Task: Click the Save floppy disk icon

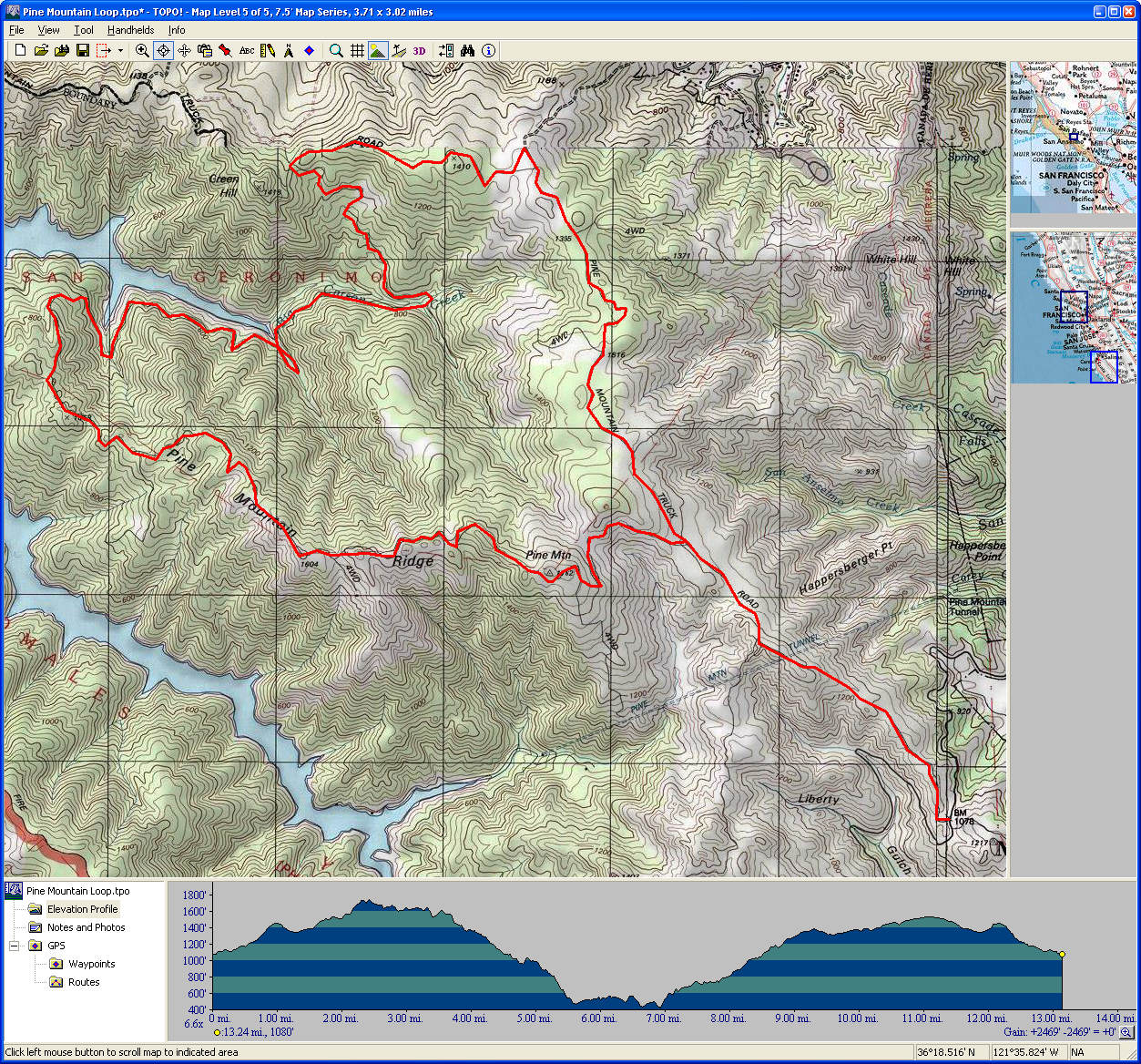Action: (83, 51)
